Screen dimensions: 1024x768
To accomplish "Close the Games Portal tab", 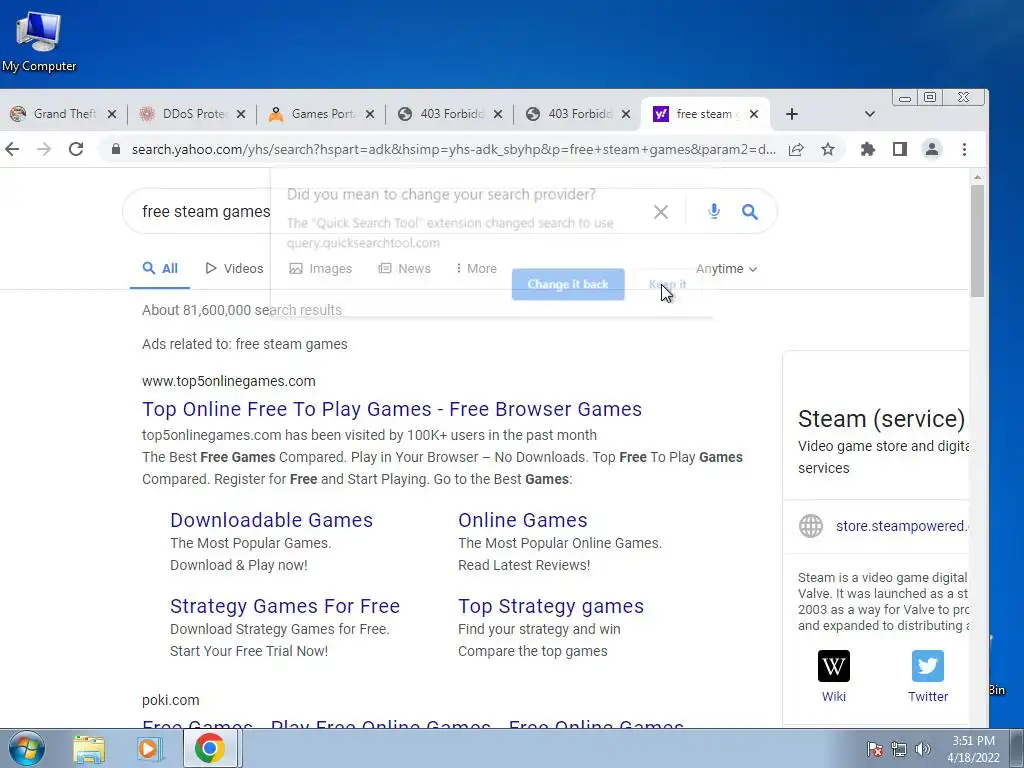I will point(370,114).
